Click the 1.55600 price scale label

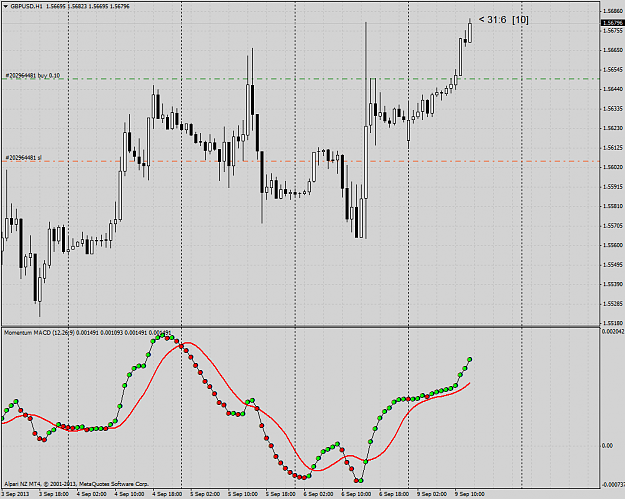pyautogui.click(x=613, y=246)
